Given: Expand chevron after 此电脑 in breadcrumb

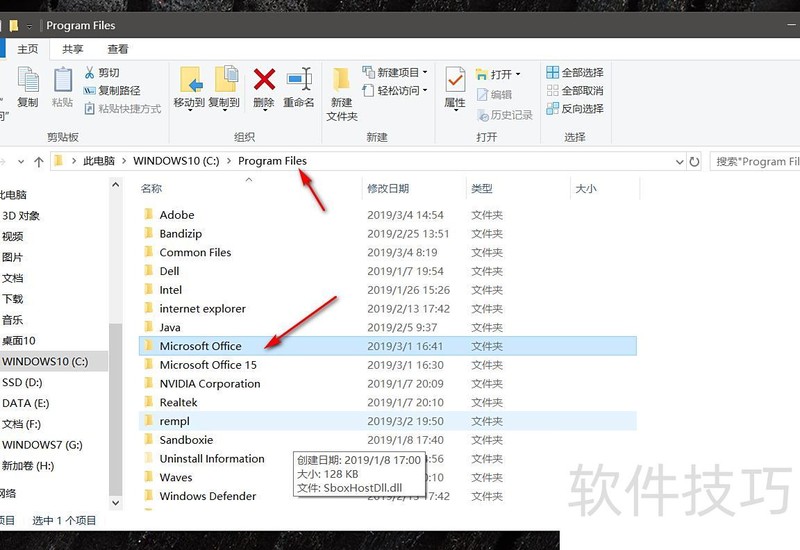Looking at the screenshot, I should [x=124, y=161].
